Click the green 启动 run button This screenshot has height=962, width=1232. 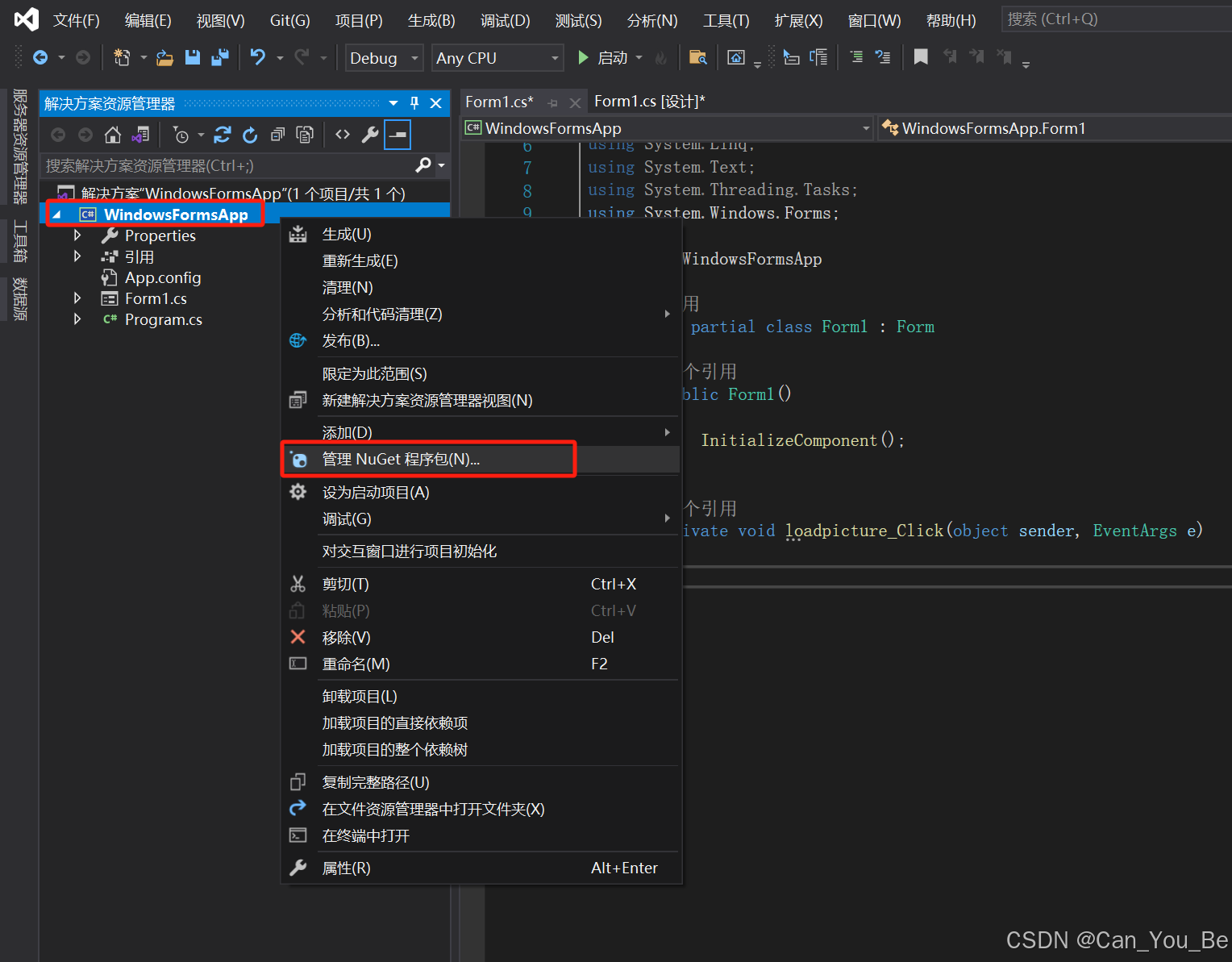(x=583, y=57)
